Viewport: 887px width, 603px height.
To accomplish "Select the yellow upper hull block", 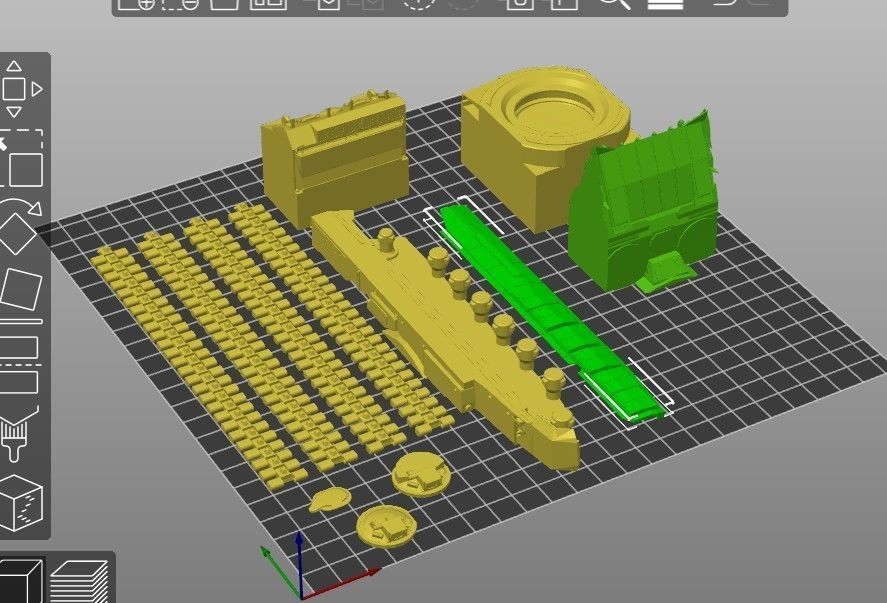I will pyautogui.click(x=335, y=158).
